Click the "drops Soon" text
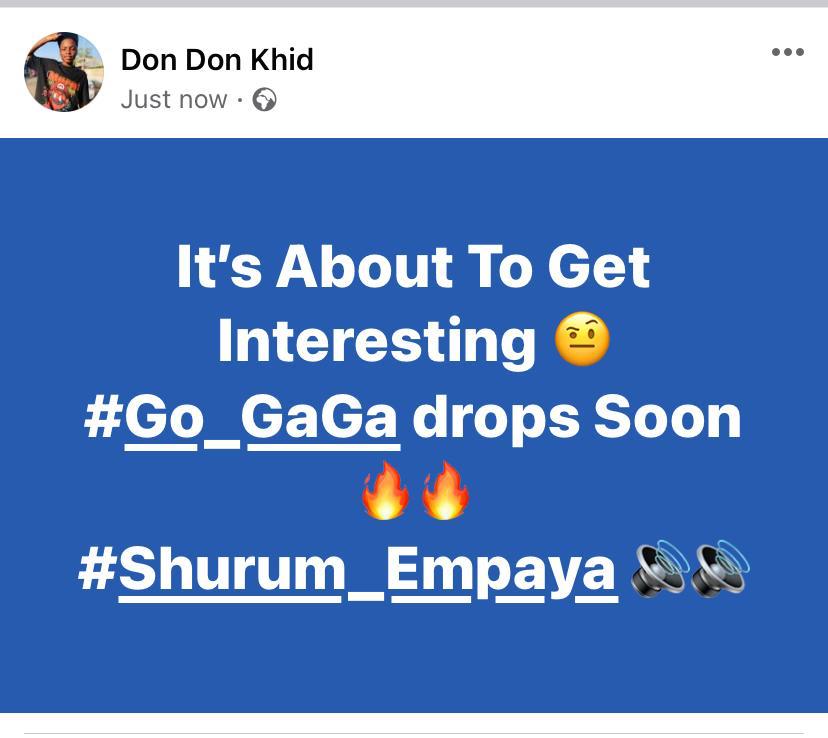The image size is (828, 738). 576,420
